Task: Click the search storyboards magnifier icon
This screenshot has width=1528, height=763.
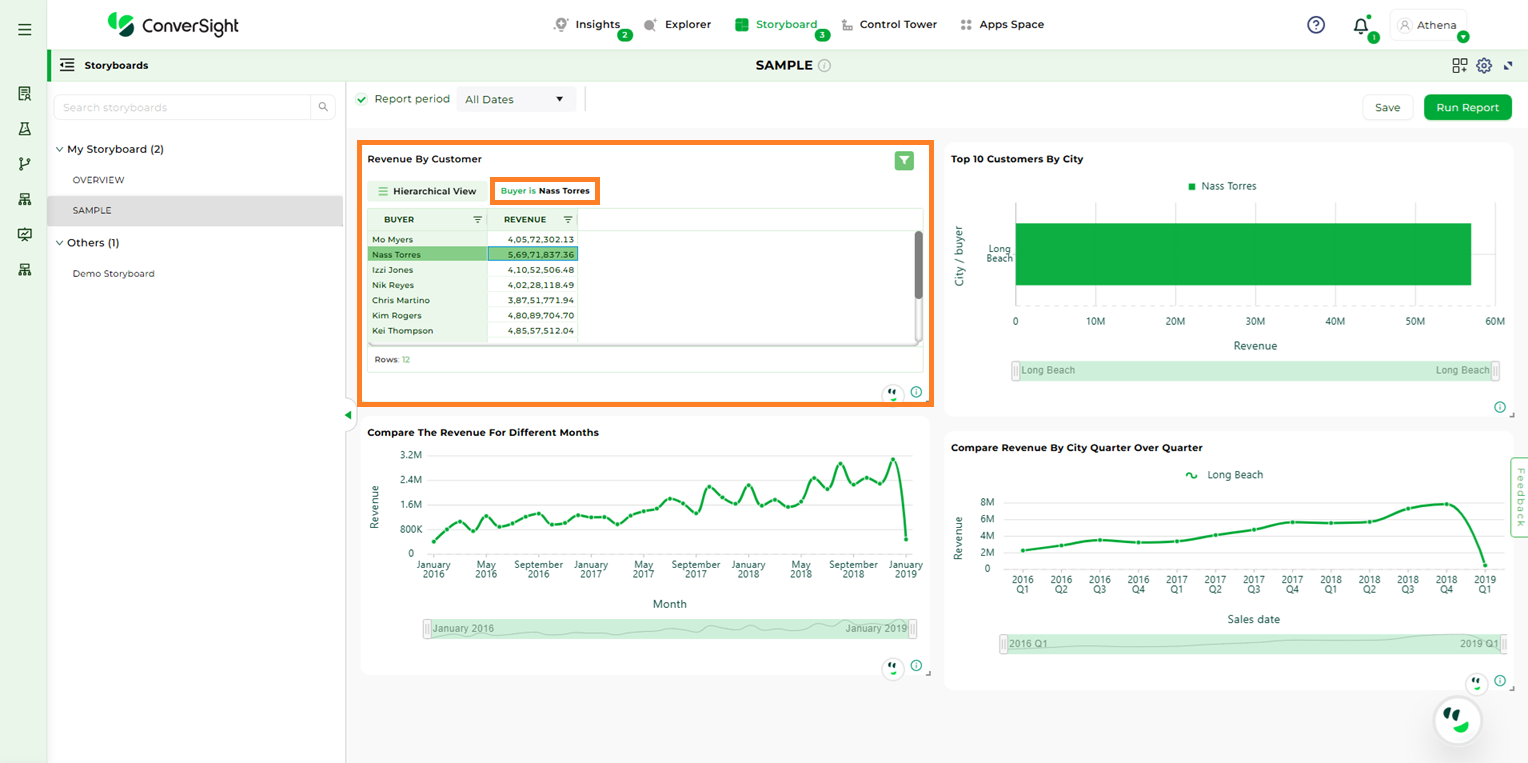Action: 323,107
